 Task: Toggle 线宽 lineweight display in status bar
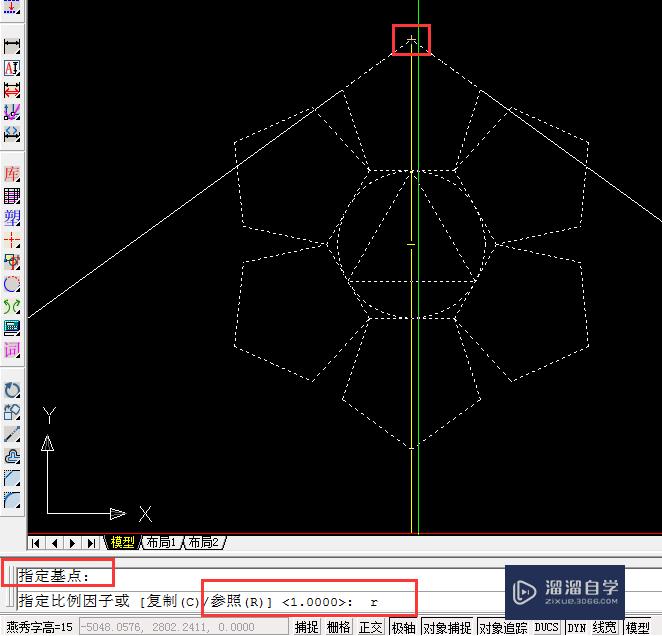tap(605, 627)
